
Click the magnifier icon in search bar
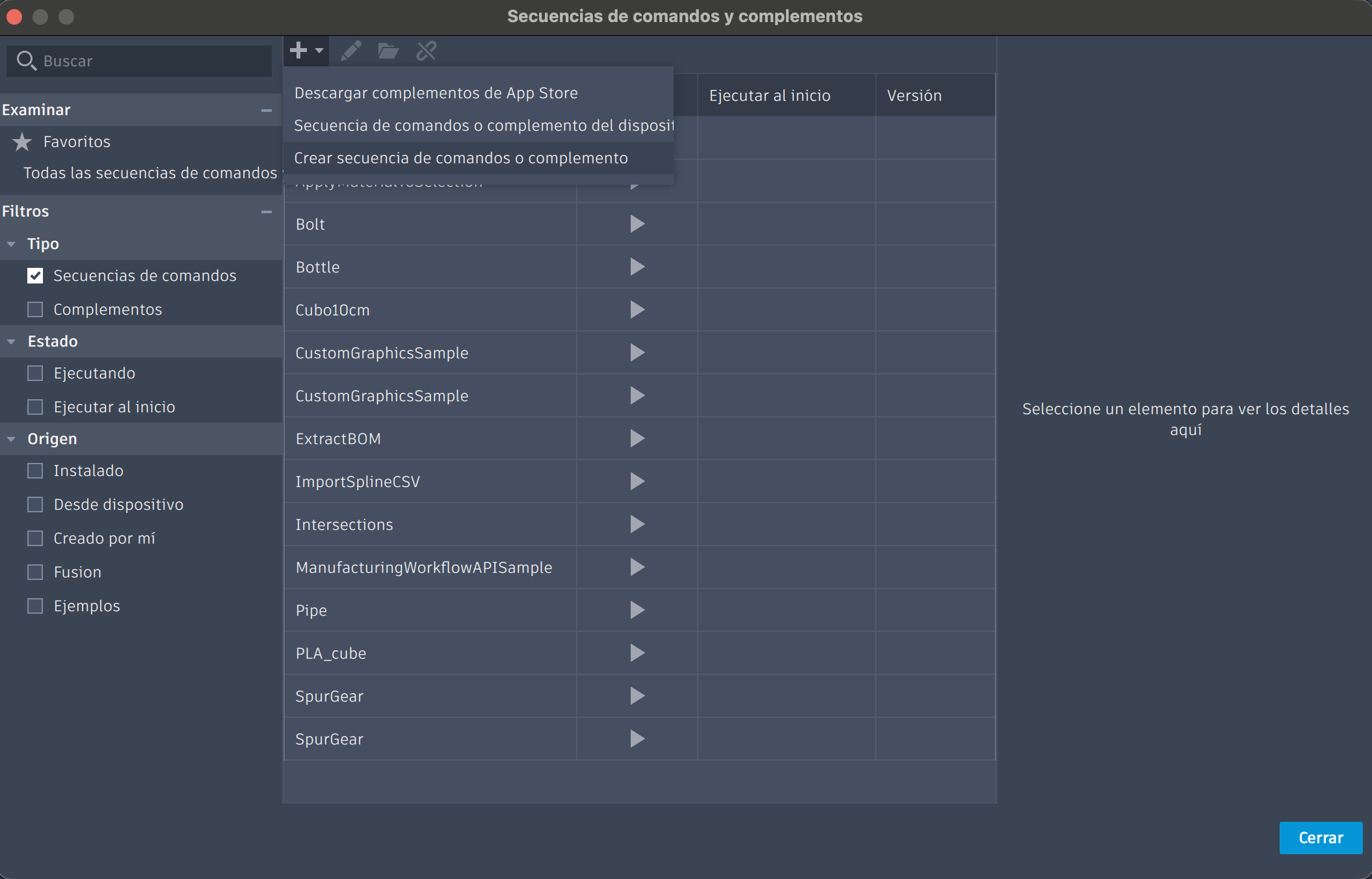click(x=27, y=60)
